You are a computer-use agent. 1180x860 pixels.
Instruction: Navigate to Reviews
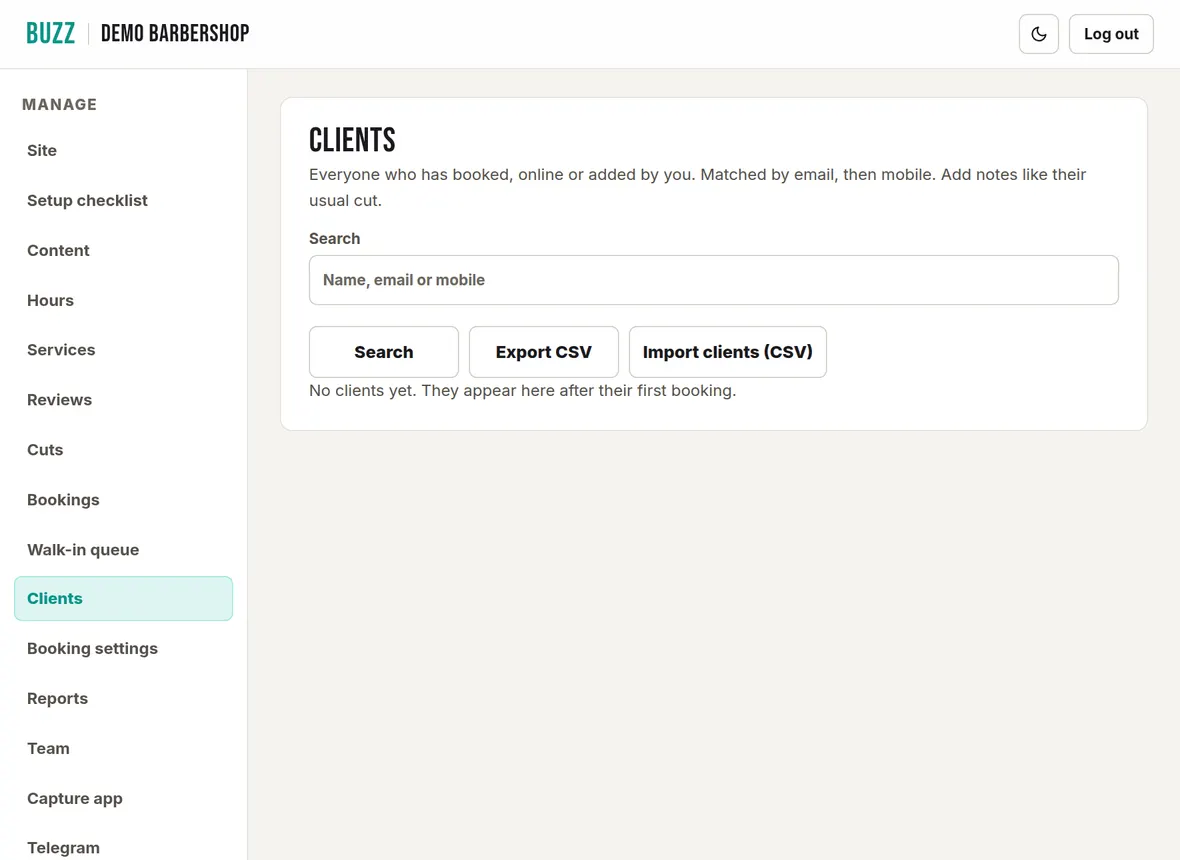[123, 400]
